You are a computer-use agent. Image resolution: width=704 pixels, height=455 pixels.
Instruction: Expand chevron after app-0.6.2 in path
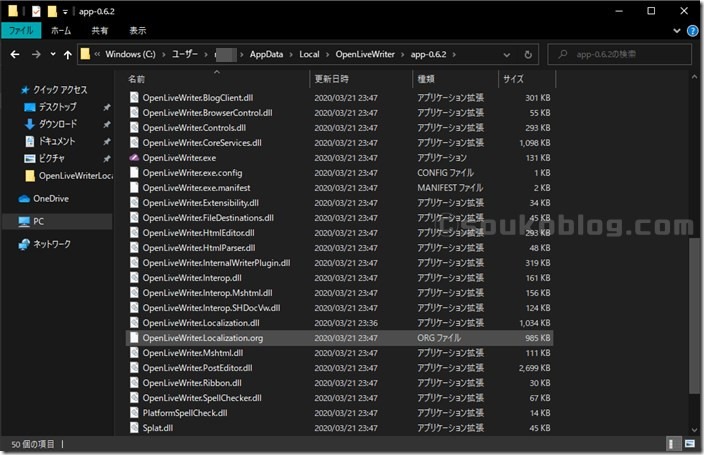coord(454,55)
